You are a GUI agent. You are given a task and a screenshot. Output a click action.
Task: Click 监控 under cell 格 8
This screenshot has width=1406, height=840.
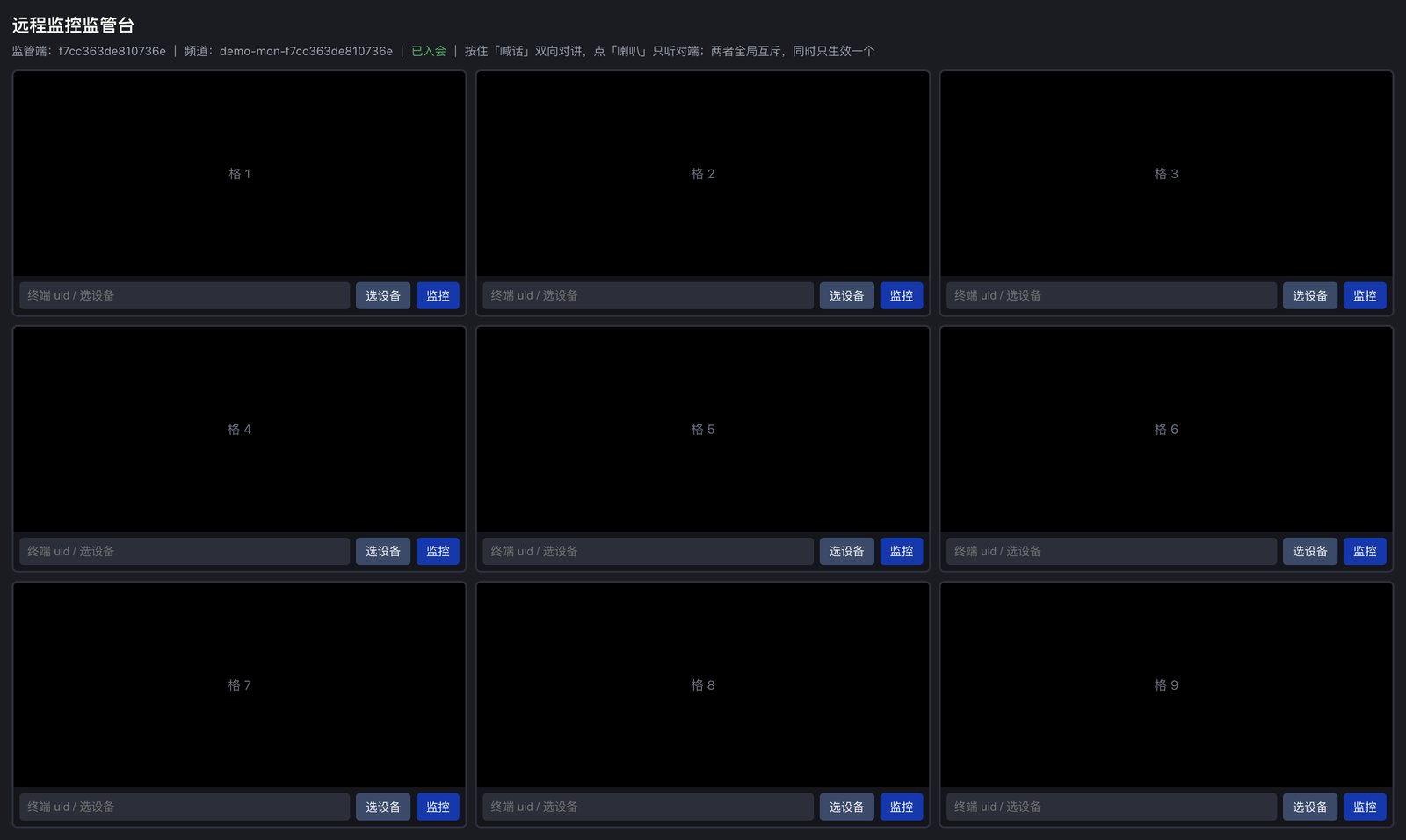pyautogui.click(x=902, y=807)
